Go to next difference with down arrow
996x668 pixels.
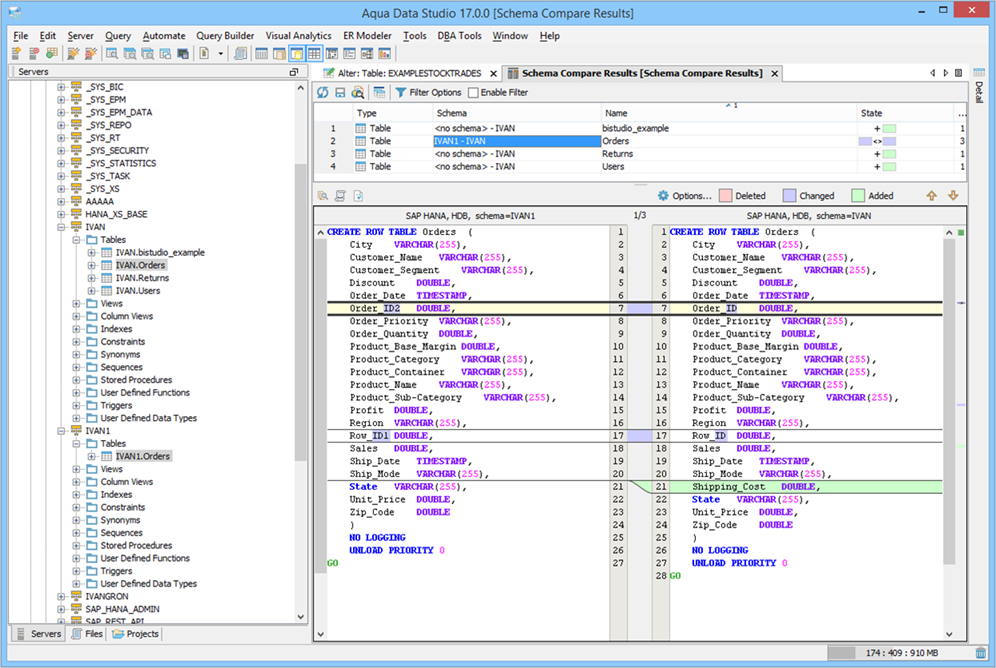click(x=953, y=196)
